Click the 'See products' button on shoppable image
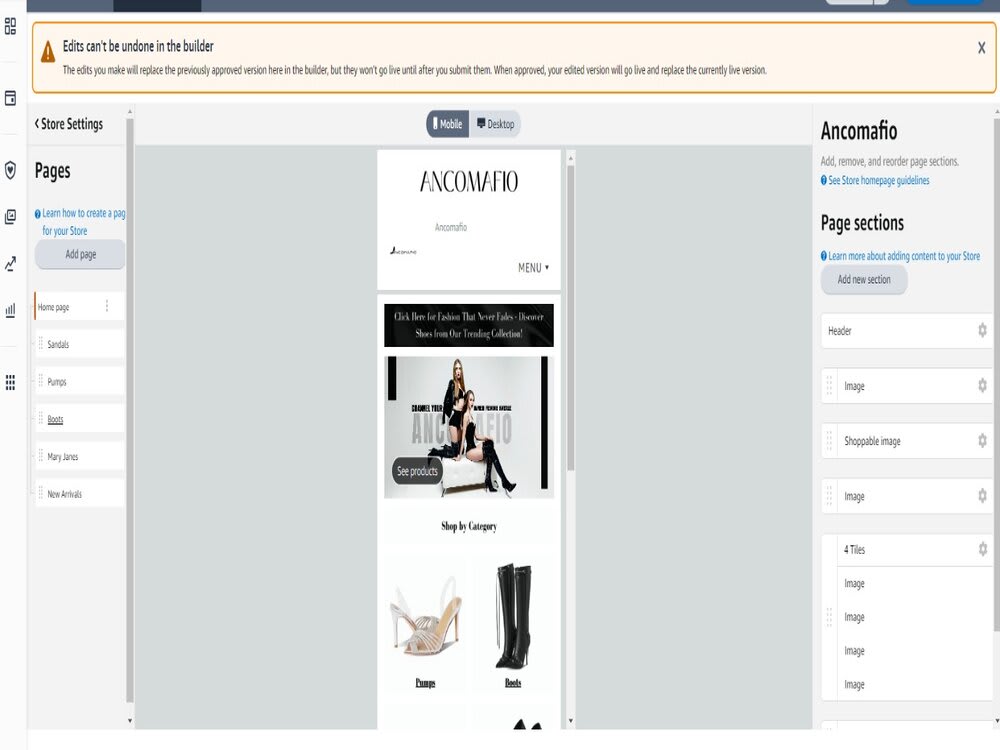The width and height of the screenshot is (1000, 750). tap(417, 471)
